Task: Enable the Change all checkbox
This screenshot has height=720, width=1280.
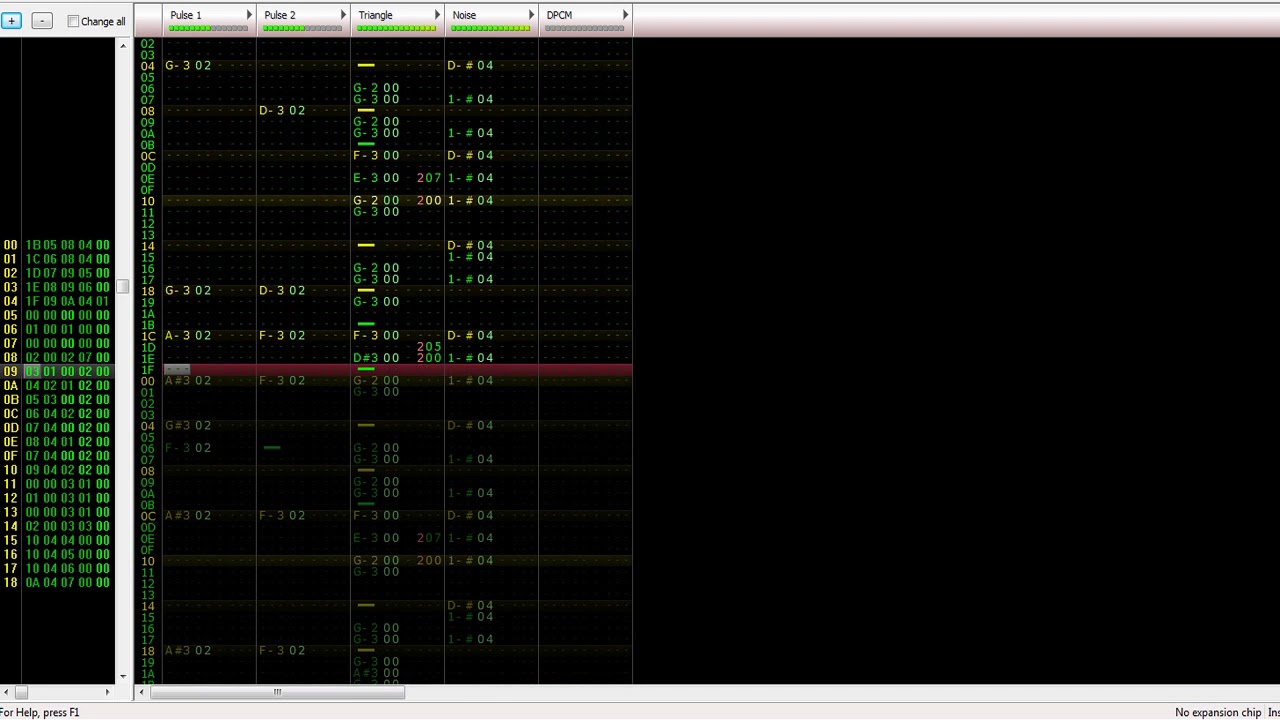Action: point(73,21)
